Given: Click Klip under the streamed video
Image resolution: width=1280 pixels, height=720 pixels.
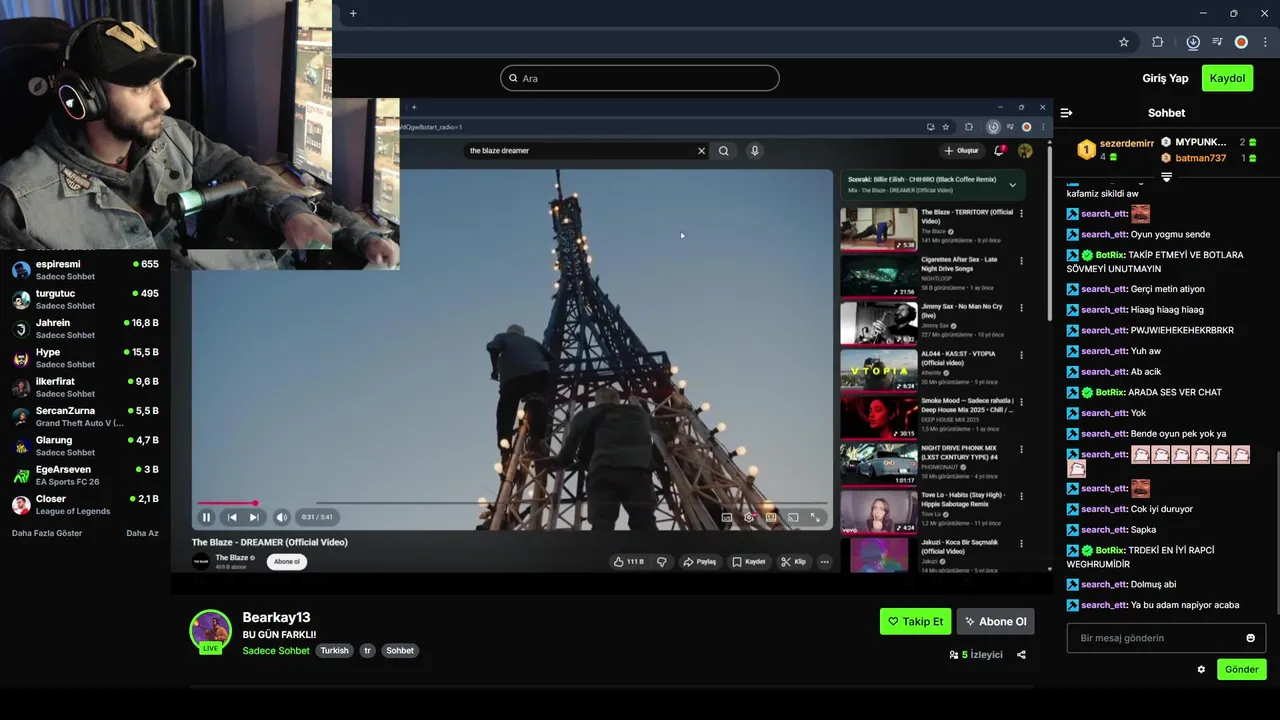Looking at the screenshot, I should pyautogui.click(x=793, y=562).
